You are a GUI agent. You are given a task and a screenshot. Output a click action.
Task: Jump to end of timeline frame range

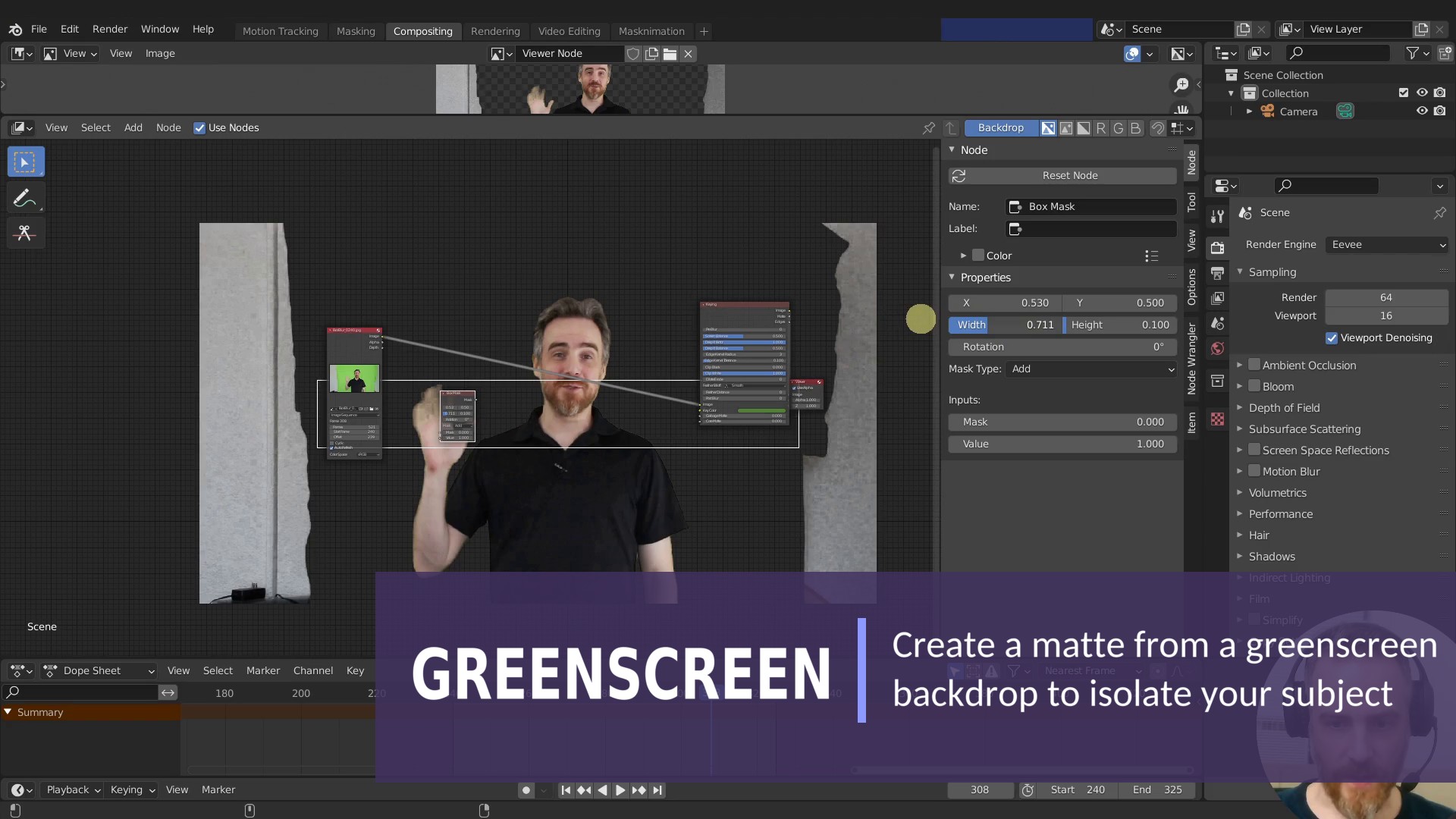click(657, 789)
